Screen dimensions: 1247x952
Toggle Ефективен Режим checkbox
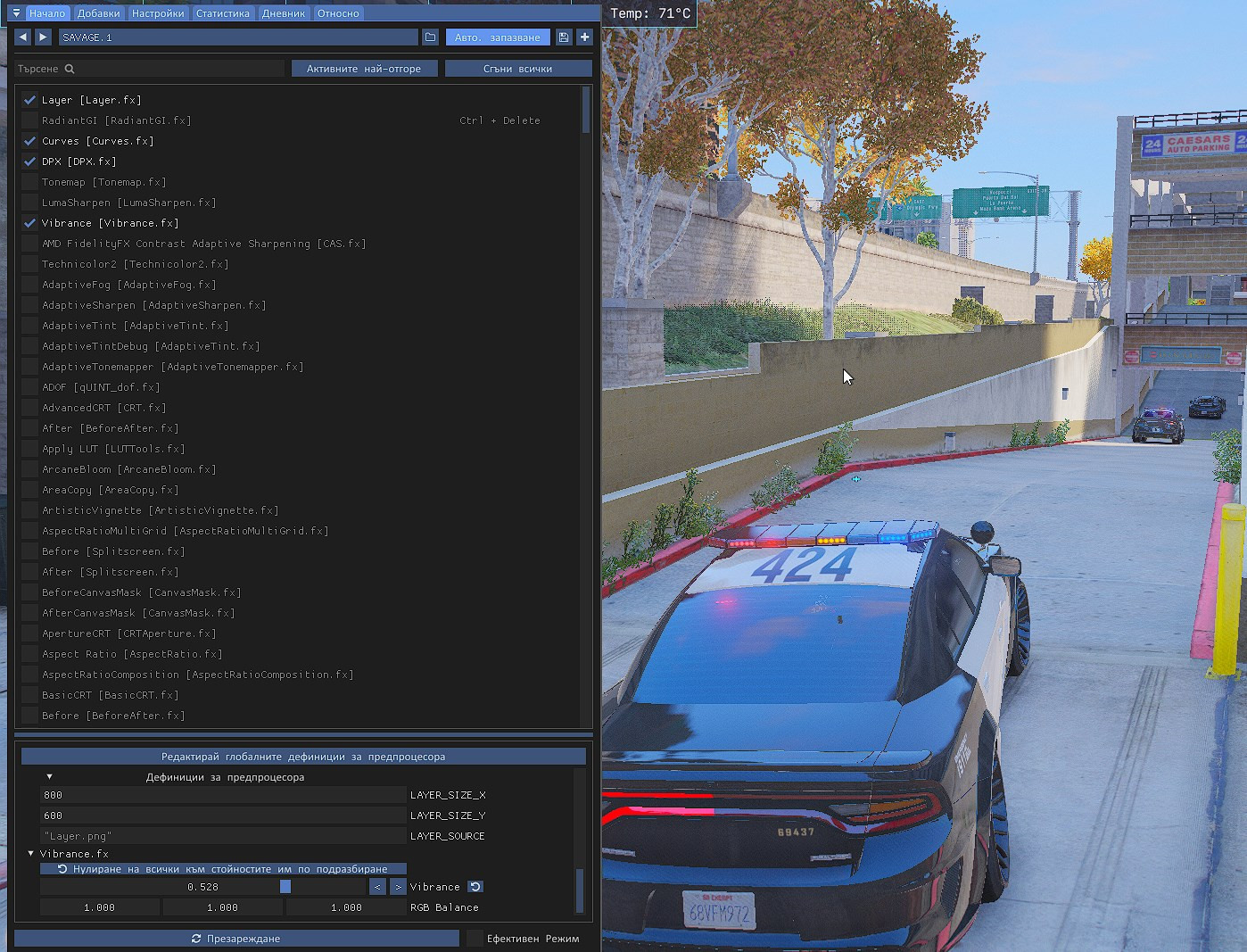(475, 939)
